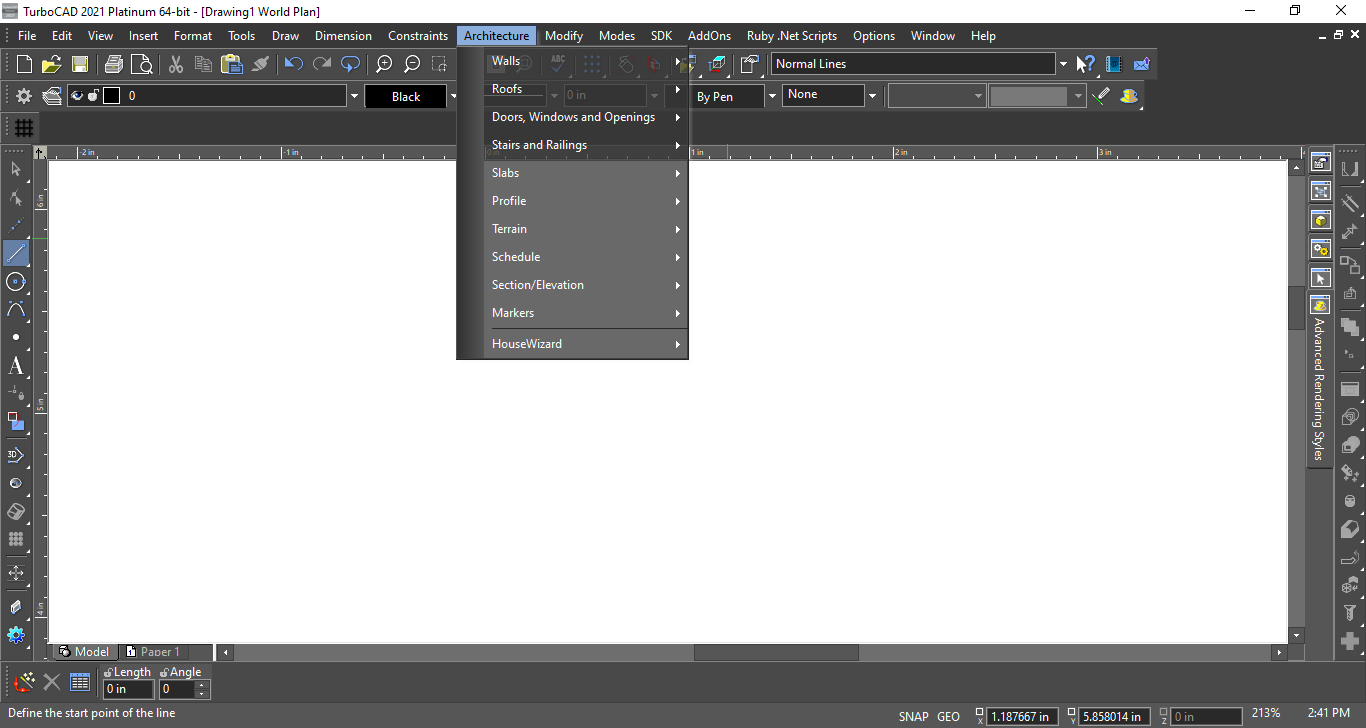Click the Open file folder icon

click(52, 65)
